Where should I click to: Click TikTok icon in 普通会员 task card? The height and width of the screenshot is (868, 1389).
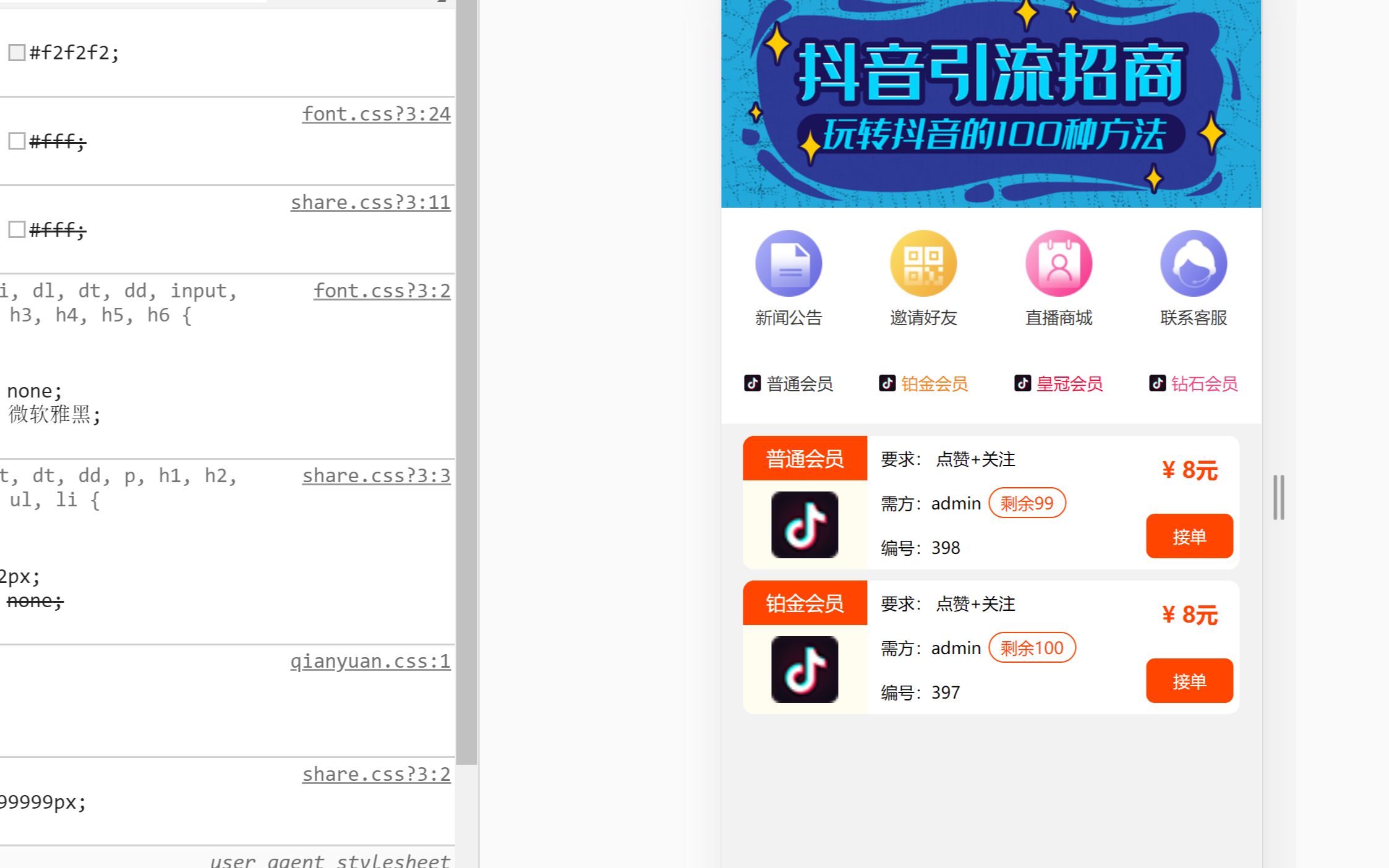pyautogui.click(x=805, y=525)
